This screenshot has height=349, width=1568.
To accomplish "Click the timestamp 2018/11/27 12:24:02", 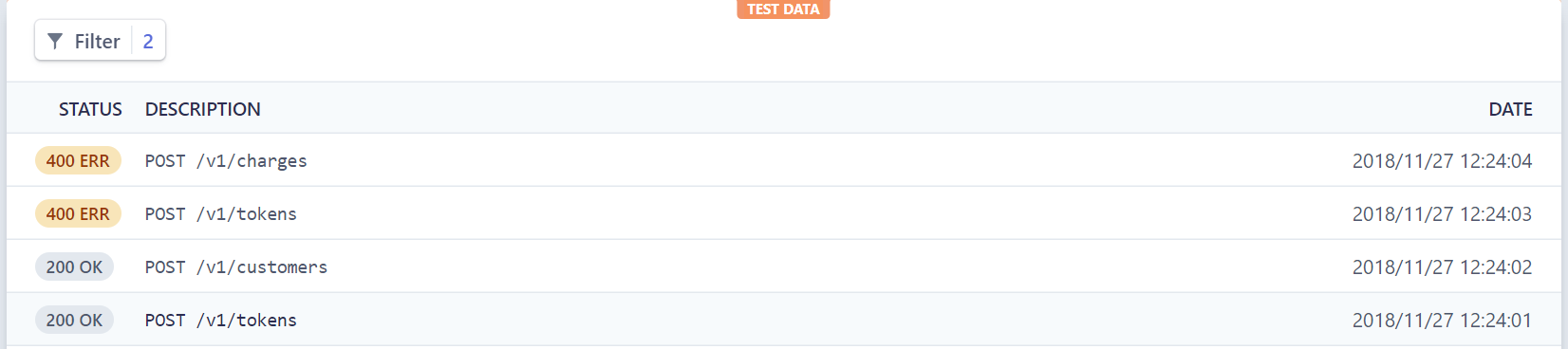I will pyautogui.click(x=1442, y=266).
